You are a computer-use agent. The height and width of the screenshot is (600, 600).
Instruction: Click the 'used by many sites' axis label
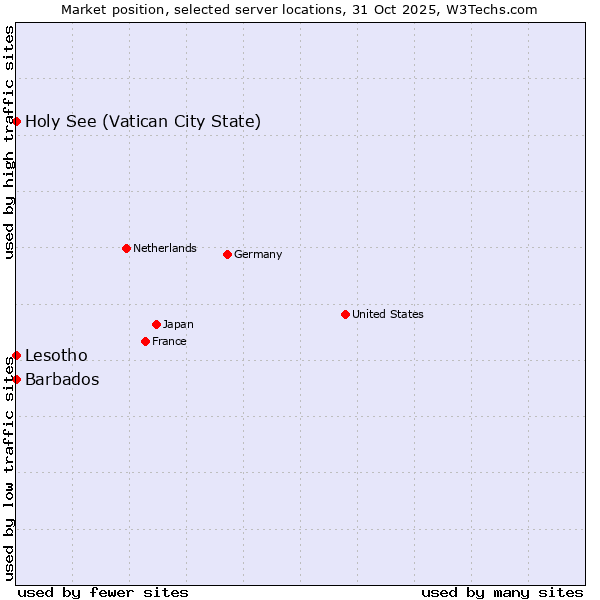502,592
